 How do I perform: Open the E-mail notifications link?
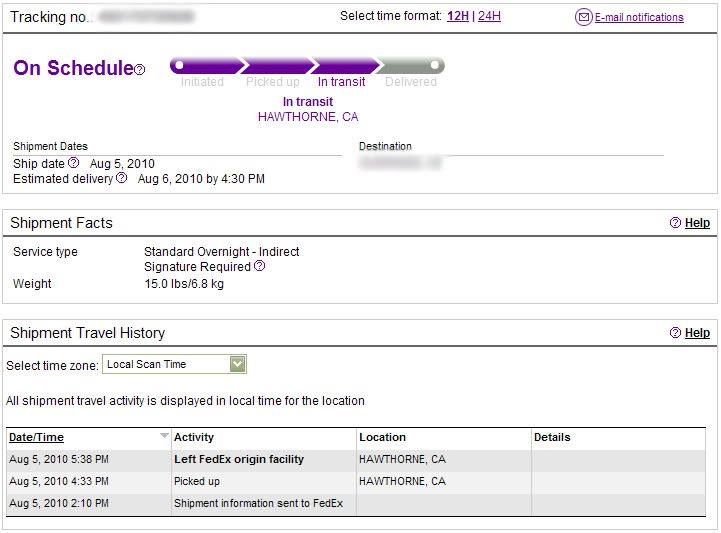coord(639,17)
